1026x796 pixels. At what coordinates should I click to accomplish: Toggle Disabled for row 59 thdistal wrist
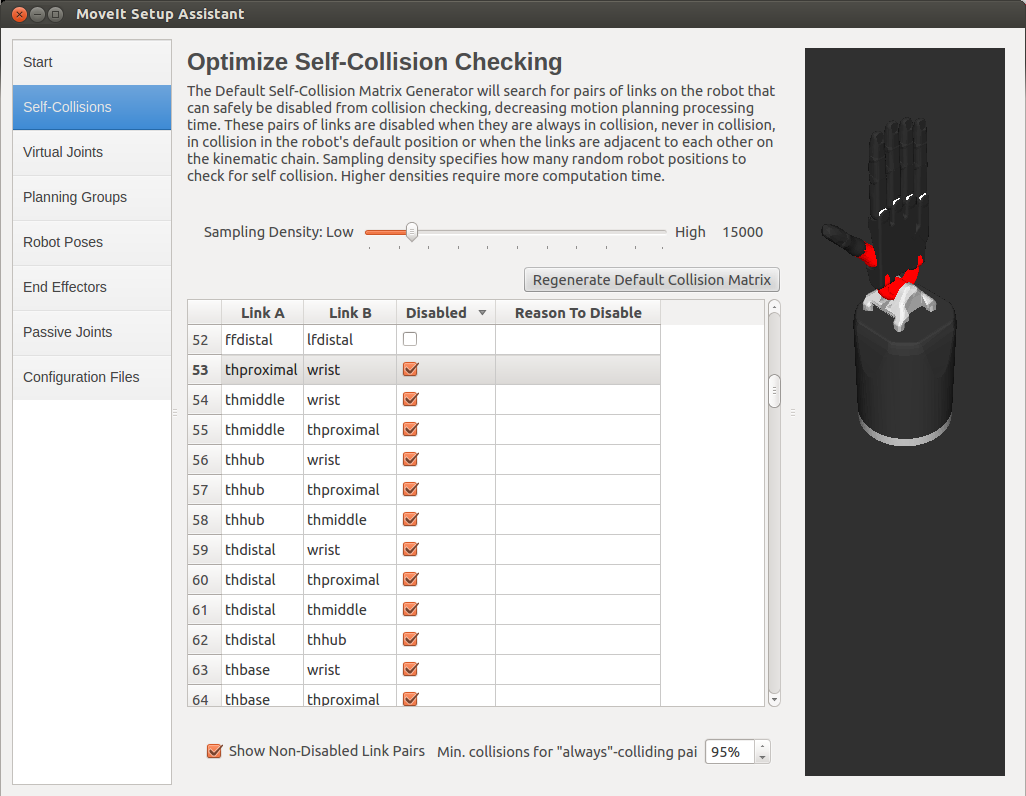click(410, 550)
